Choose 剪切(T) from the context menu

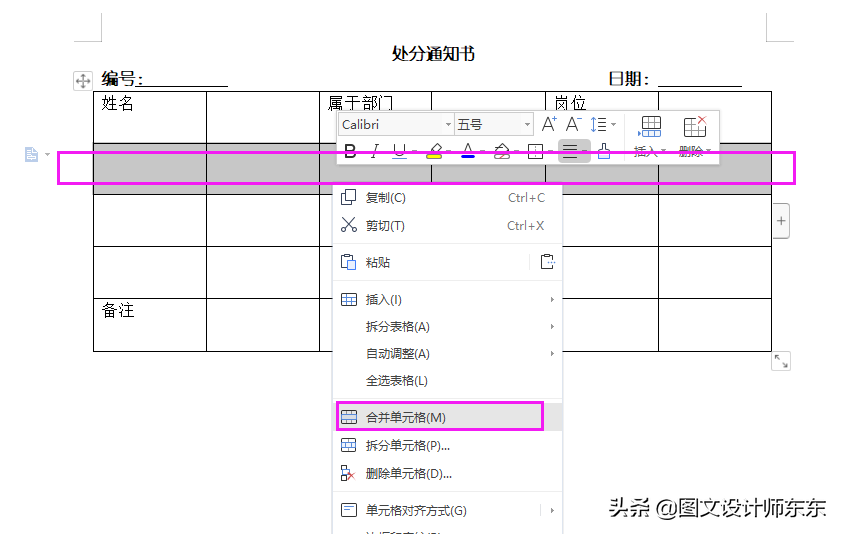[447, 226]
